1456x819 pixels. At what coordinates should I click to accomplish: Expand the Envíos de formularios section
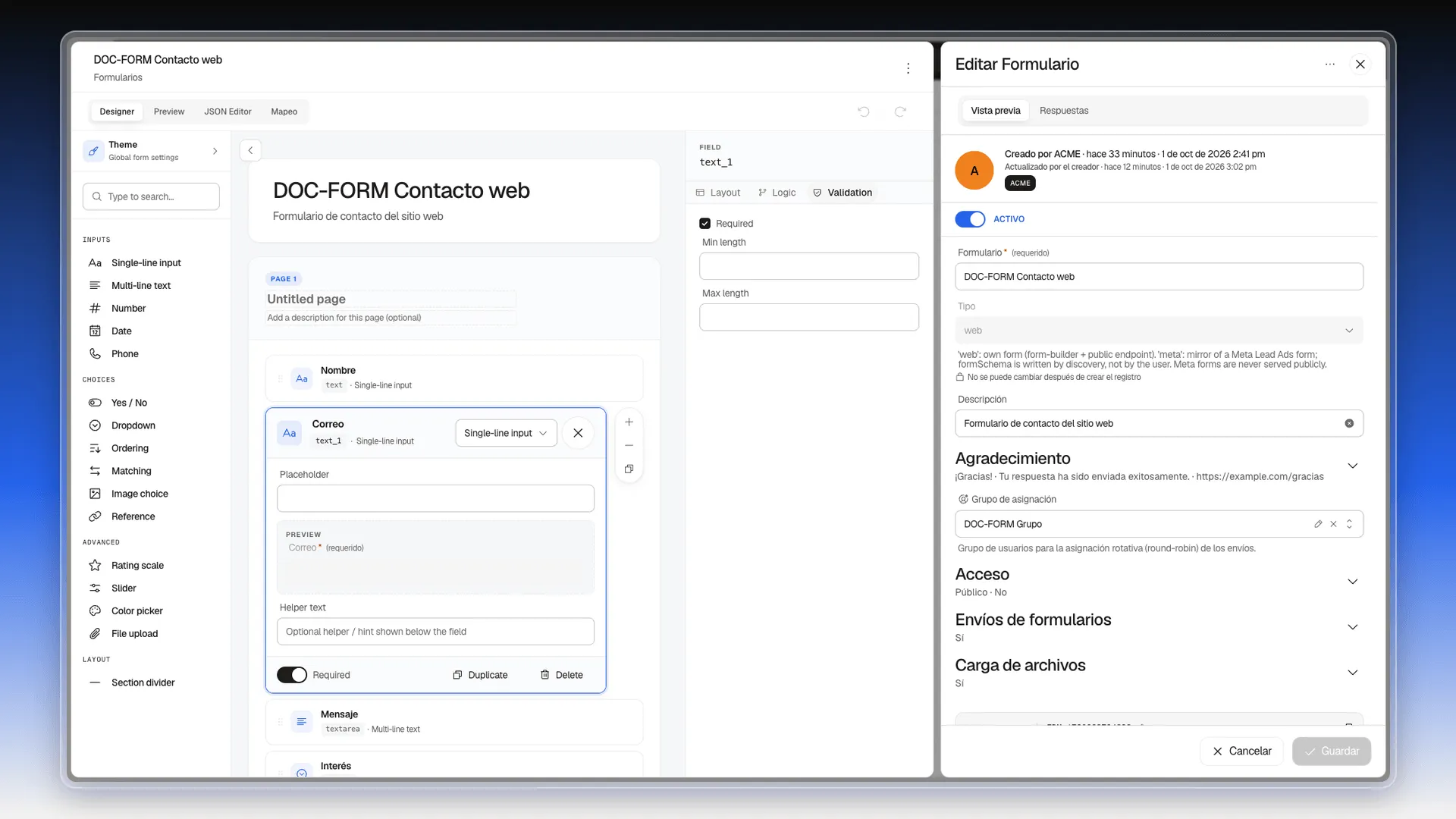click(x=1352, y=627)
